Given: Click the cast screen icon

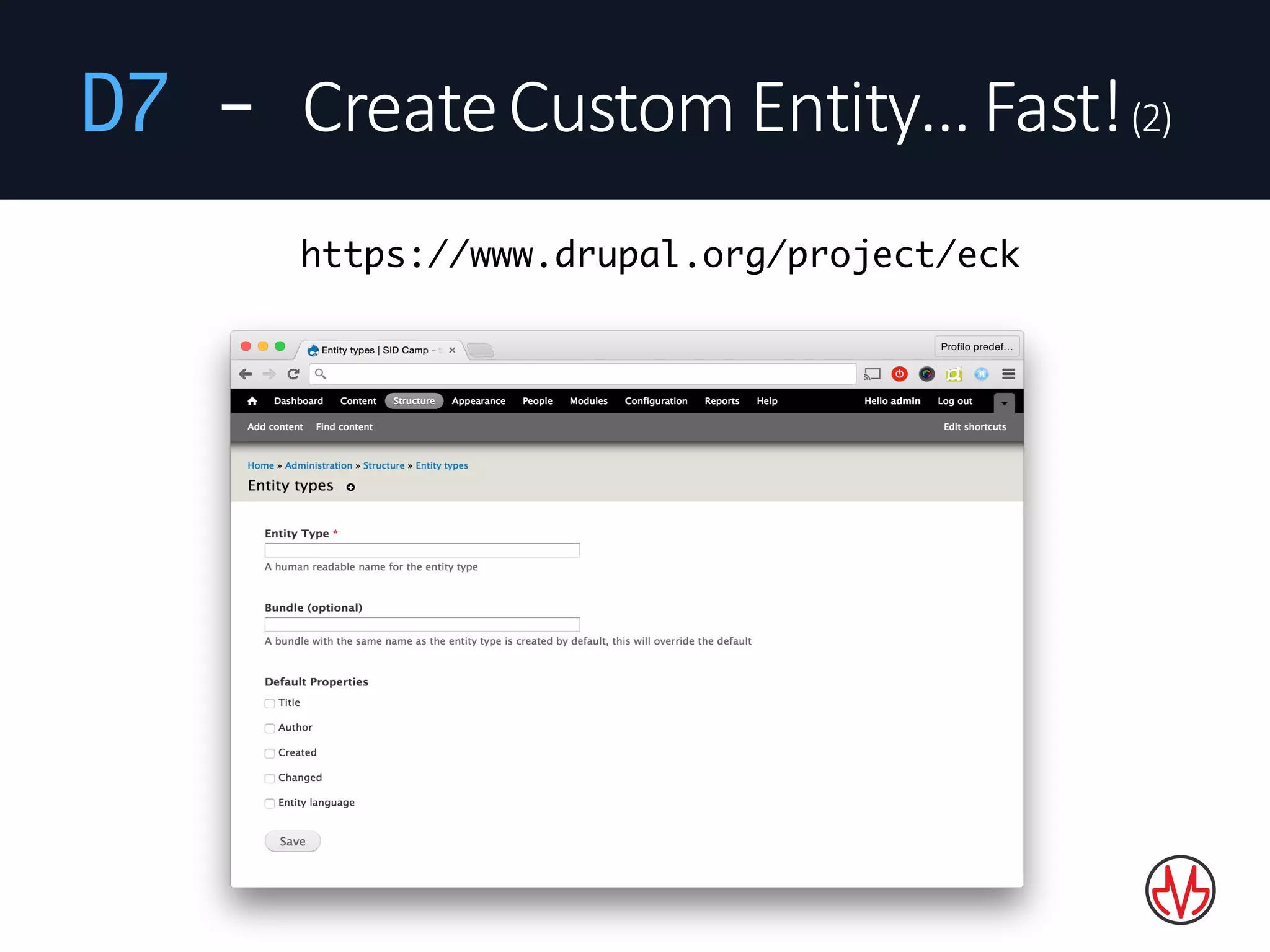Looking at the screenshot, I should 872,374.
